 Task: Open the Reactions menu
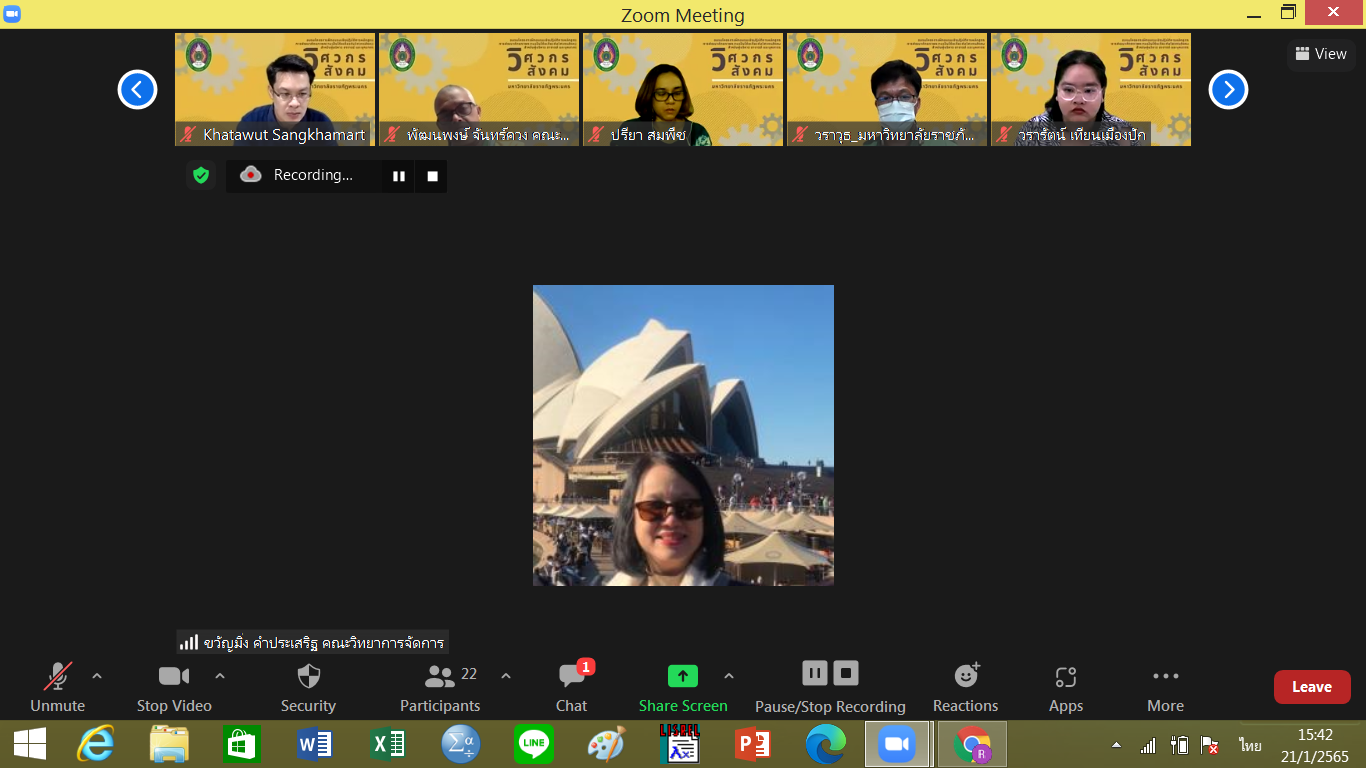(x=966, y=687)
